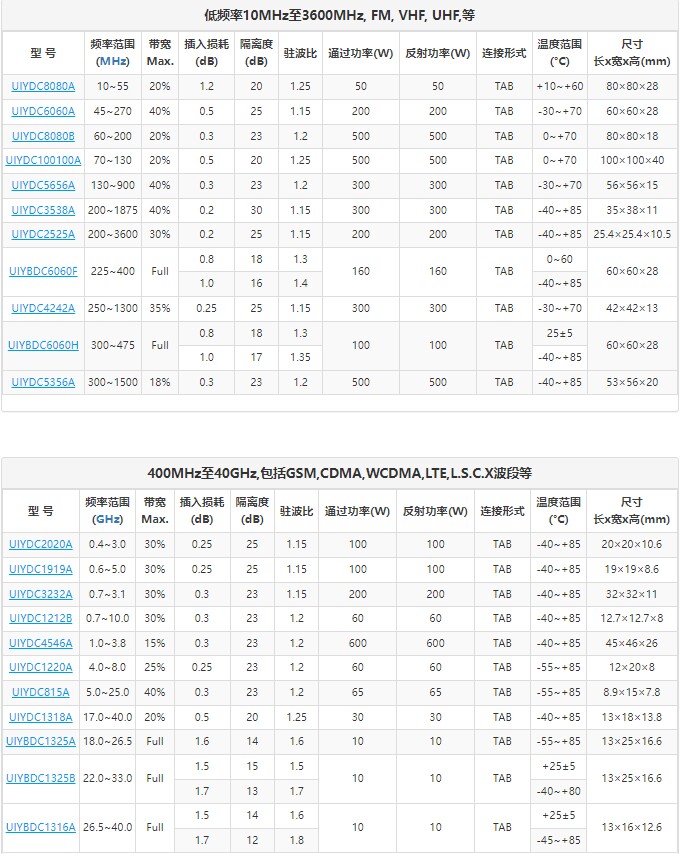Click the title '低频率10MHz至3600MHz, FM, VHF, UHF,等'
This screenshot has width=681, height=854.
click(x=339, y=15)
